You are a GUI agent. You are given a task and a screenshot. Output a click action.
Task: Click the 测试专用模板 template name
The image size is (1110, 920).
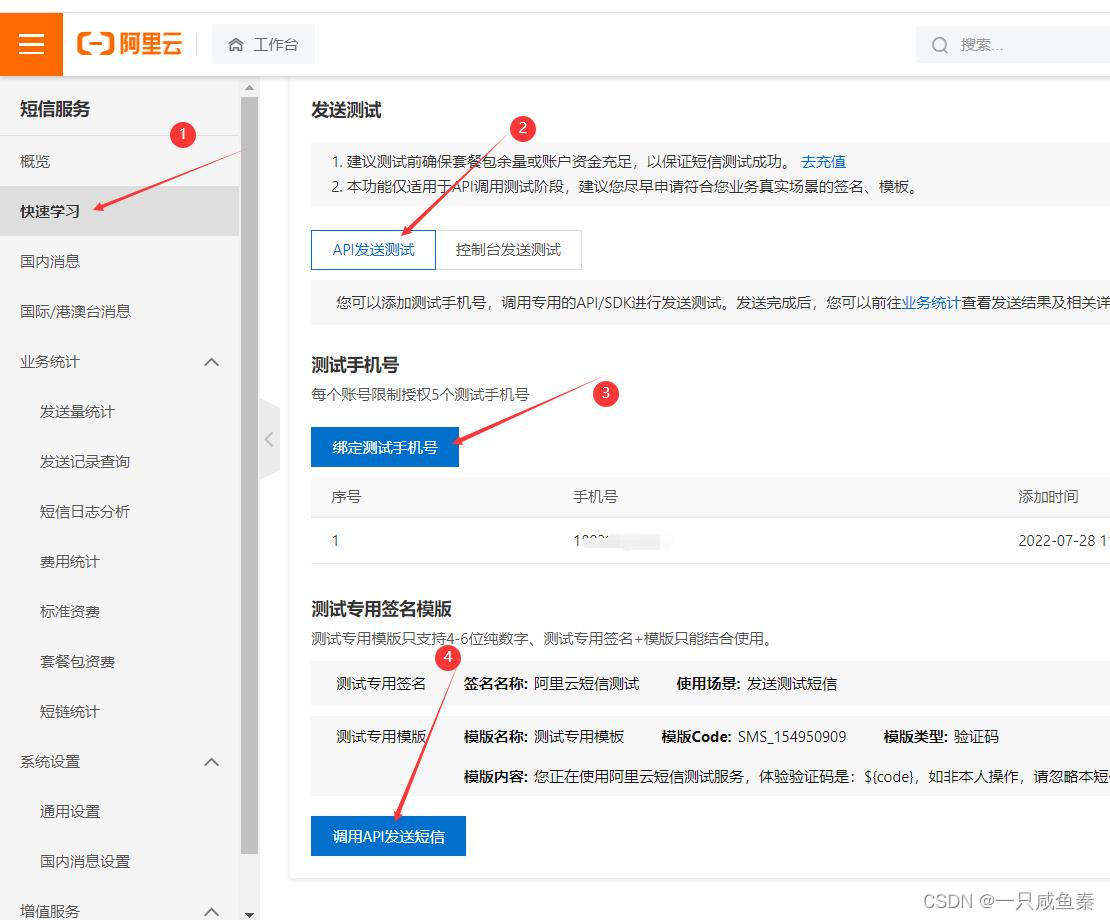(x=579, y=737)
